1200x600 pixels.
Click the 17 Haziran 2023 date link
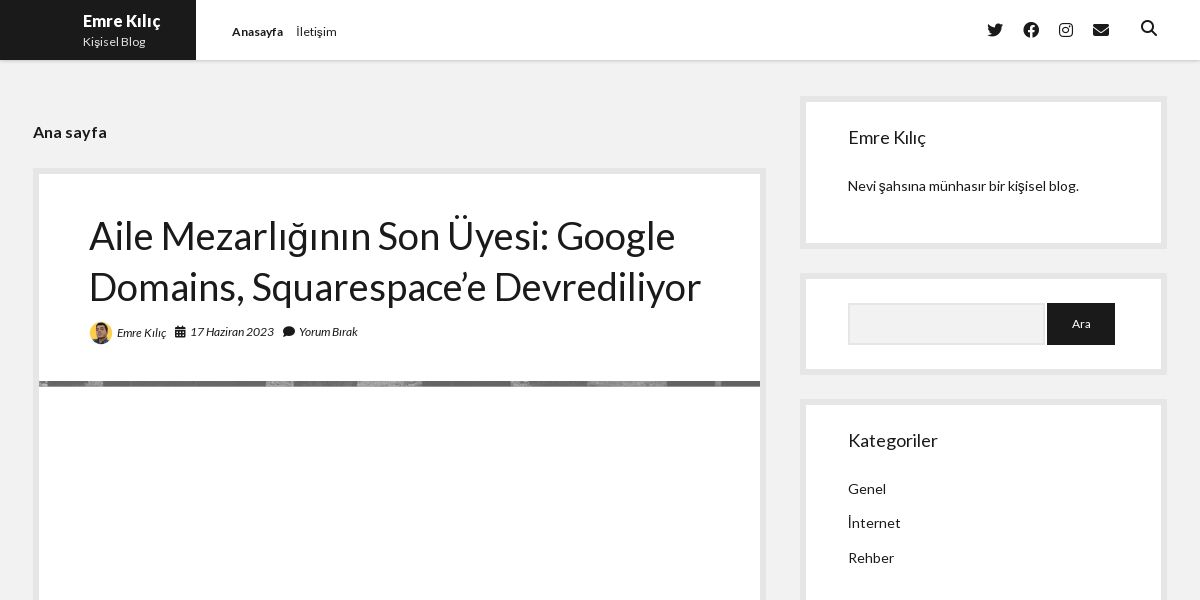pyautogui.click(x=232, y=332)
